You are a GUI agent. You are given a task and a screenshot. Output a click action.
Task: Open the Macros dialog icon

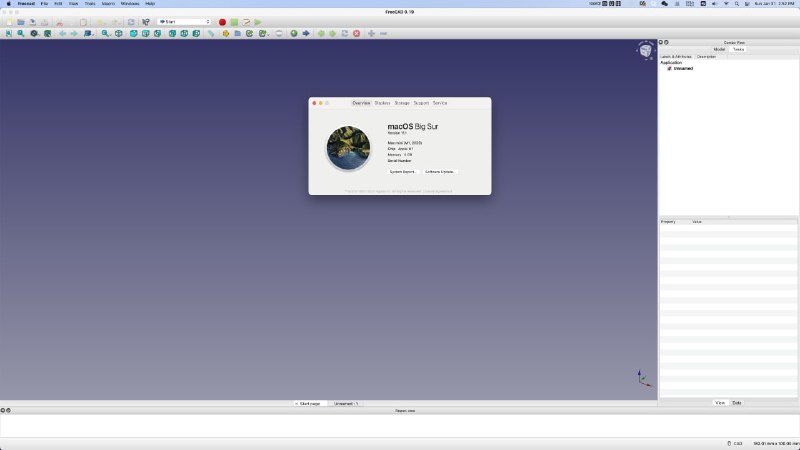click(246, 22)
